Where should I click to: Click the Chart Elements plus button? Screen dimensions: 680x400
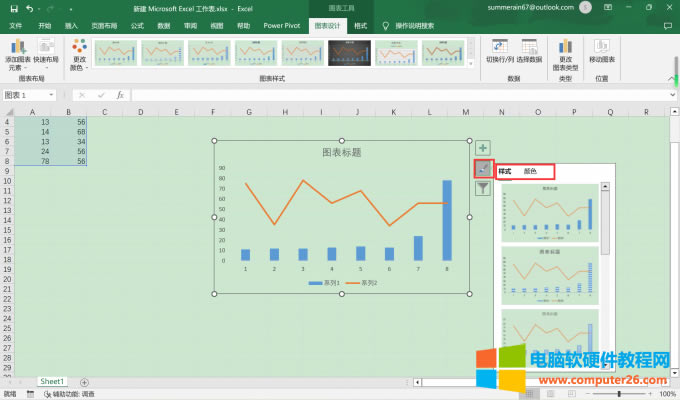coord(482,148)
